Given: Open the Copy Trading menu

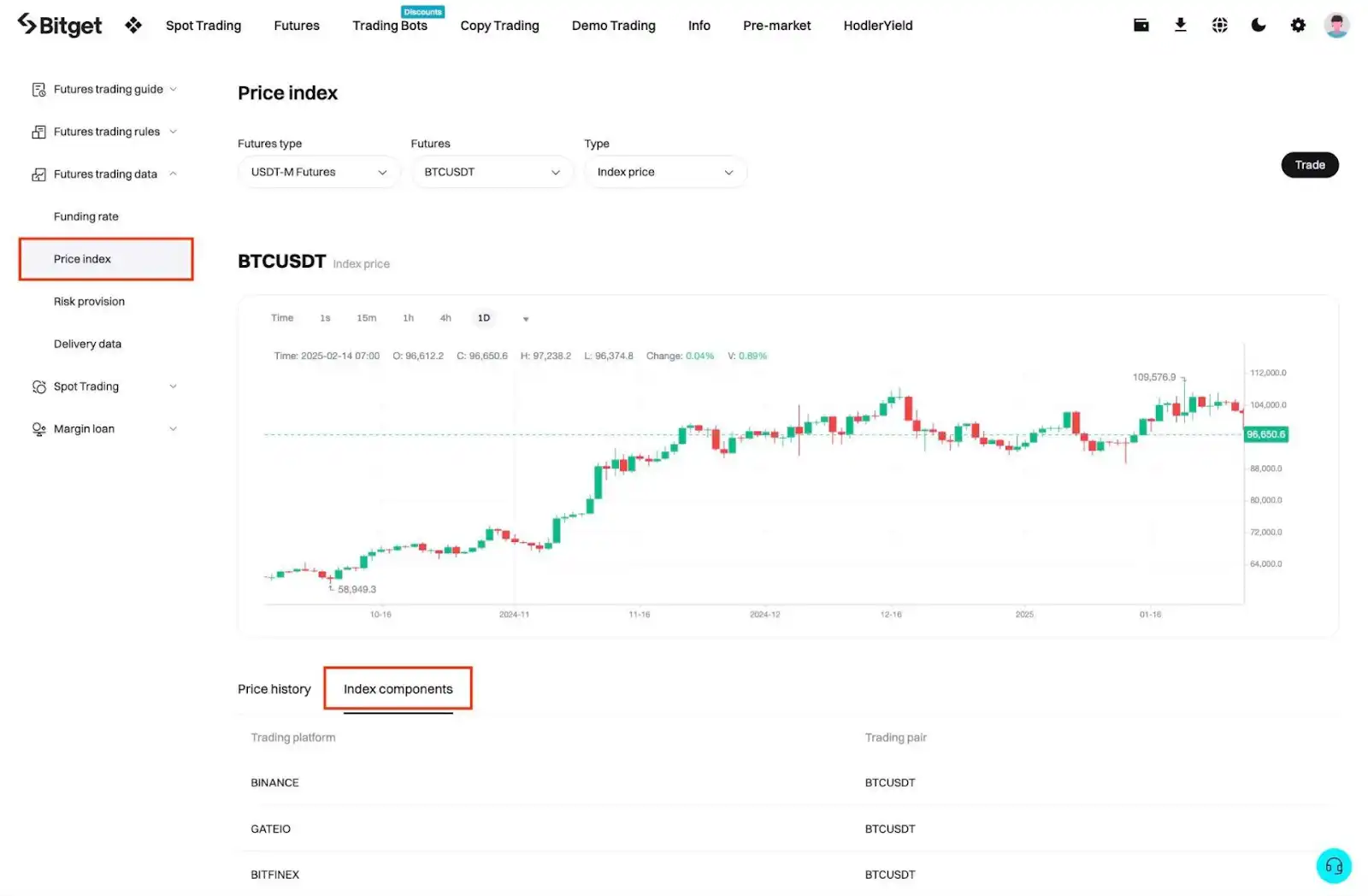Looking at the screenshot, I should (499, 26).
